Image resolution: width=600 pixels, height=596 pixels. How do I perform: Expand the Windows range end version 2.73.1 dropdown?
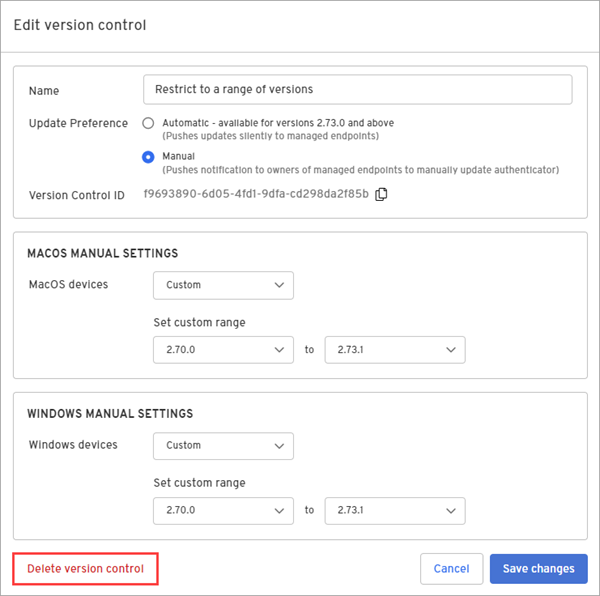coord(395,510)
